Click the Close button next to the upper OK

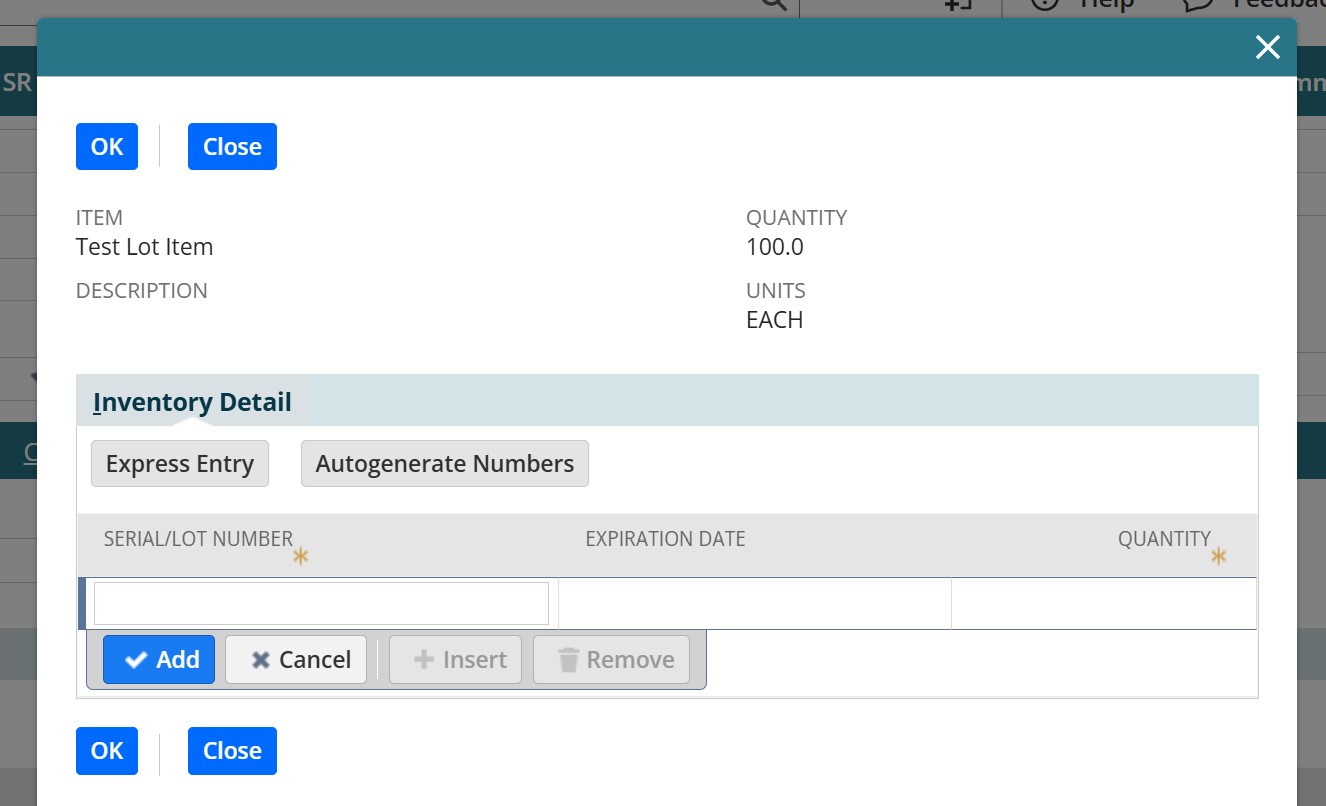click(232, 147)
